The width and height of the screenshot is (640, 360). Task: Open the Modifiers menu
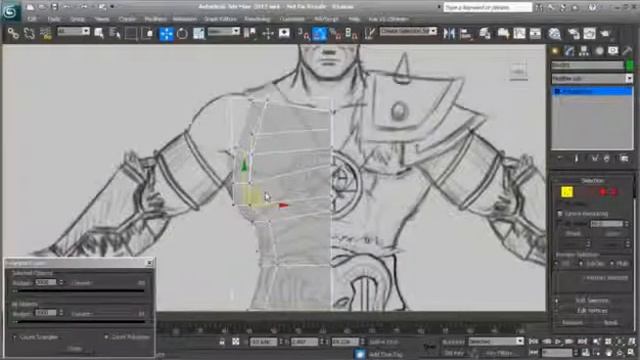click(155, 19)
